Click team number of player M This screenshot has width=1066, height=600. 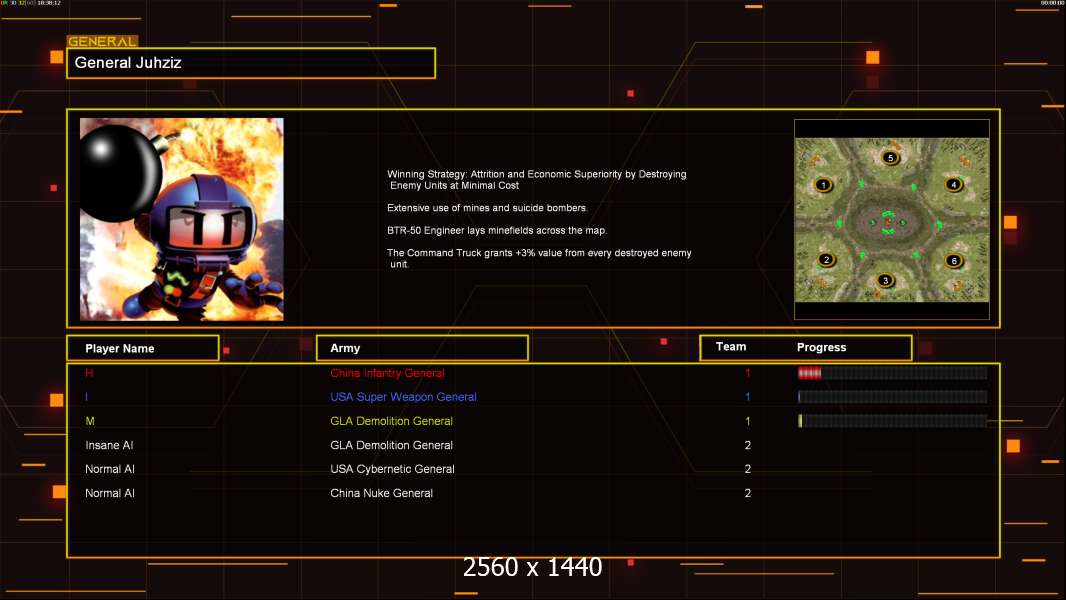[x=748, y=421]
